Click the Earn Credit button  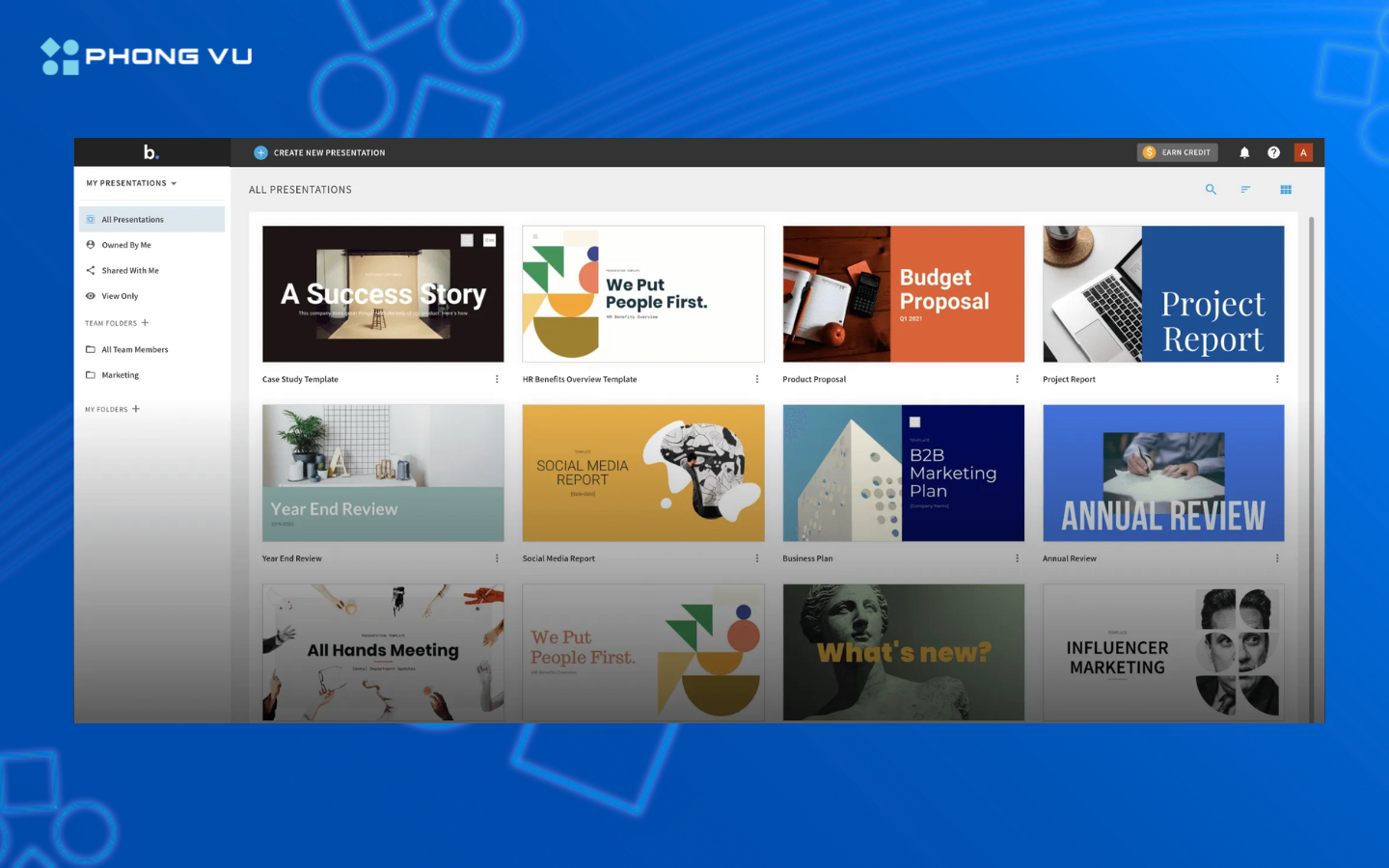(x=1177, y=151)
